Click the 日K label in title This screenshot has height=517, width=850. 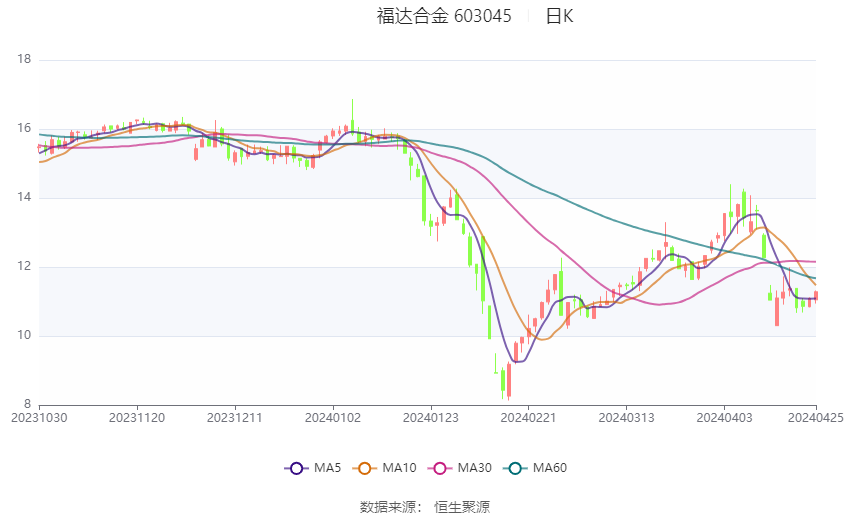coord(559,16)
